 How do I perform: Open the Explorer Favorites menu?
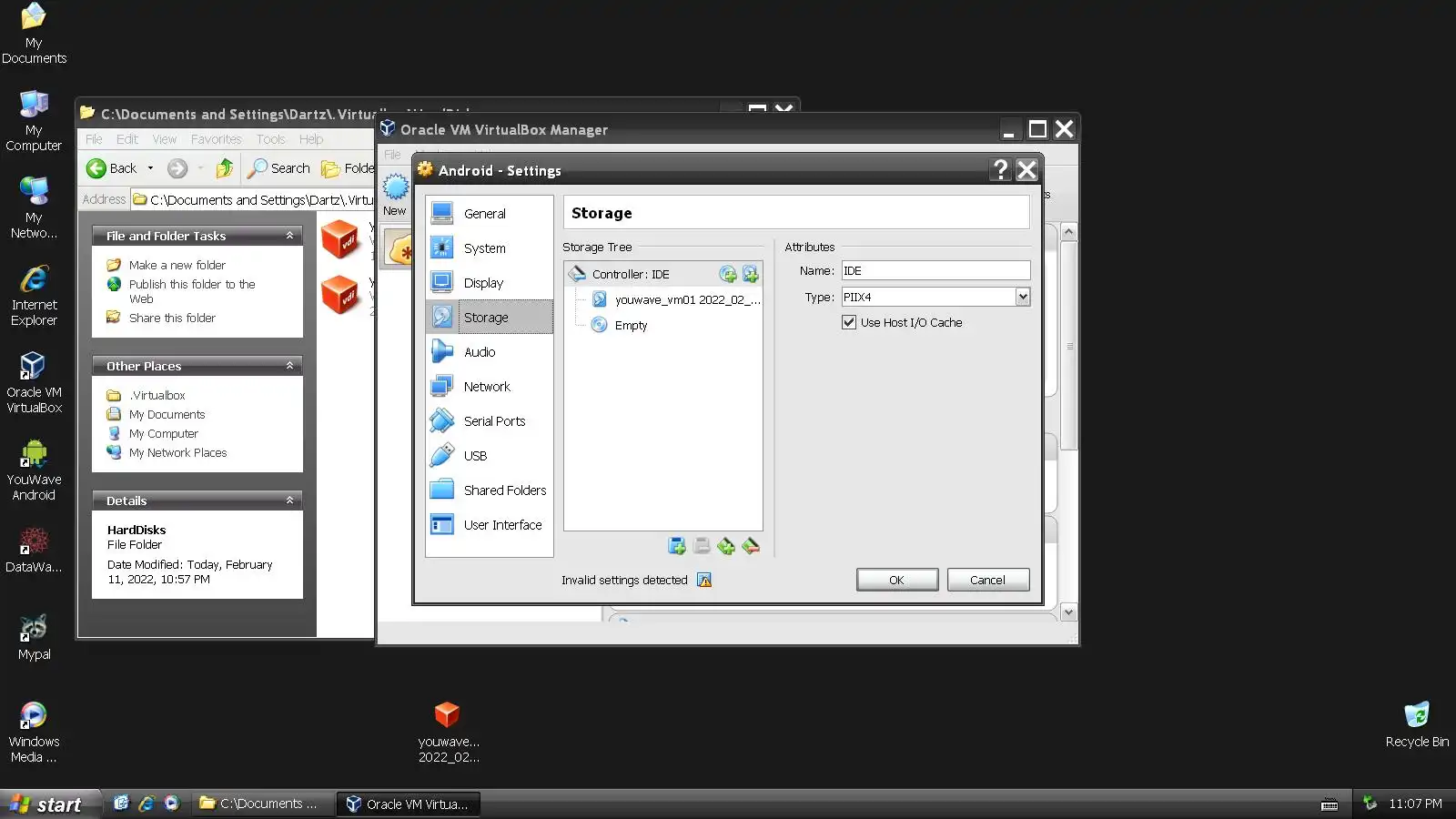[x=216, y=139]
